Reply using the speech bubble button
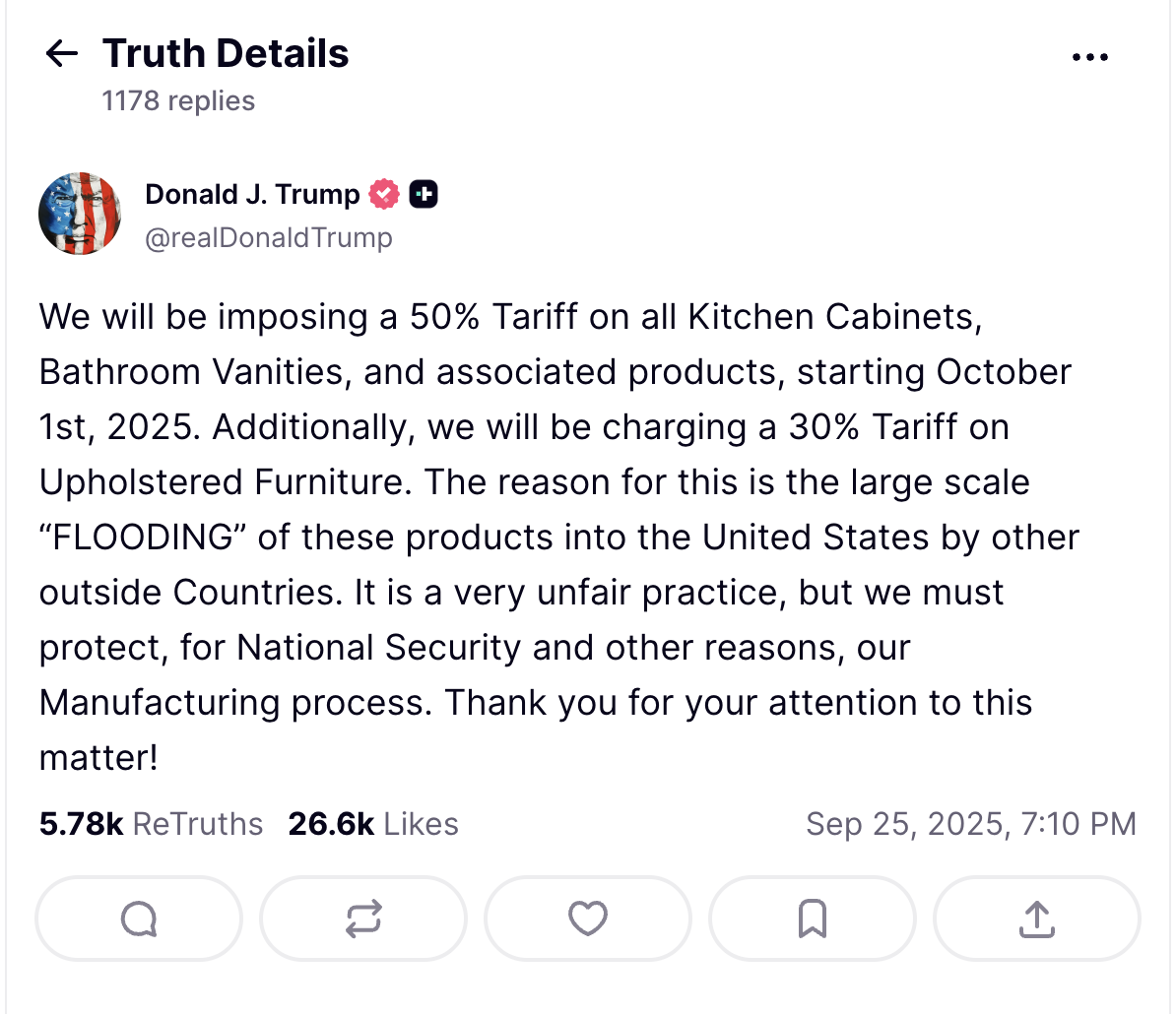This screenshot has height=1014, width=1176. click(x=139, y=919)
